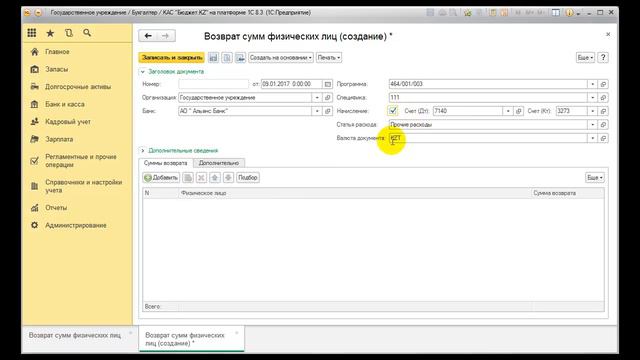Go forward with the right arrow button
This screenshot has width=640, height=360.
tap(166, 36)
